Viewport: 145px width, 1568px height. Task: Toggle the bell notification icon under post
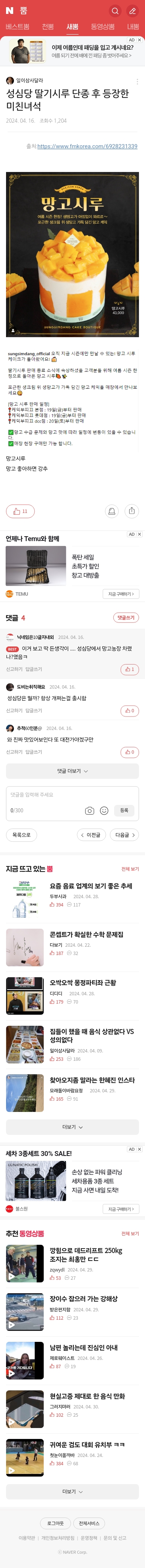point(111,511)
